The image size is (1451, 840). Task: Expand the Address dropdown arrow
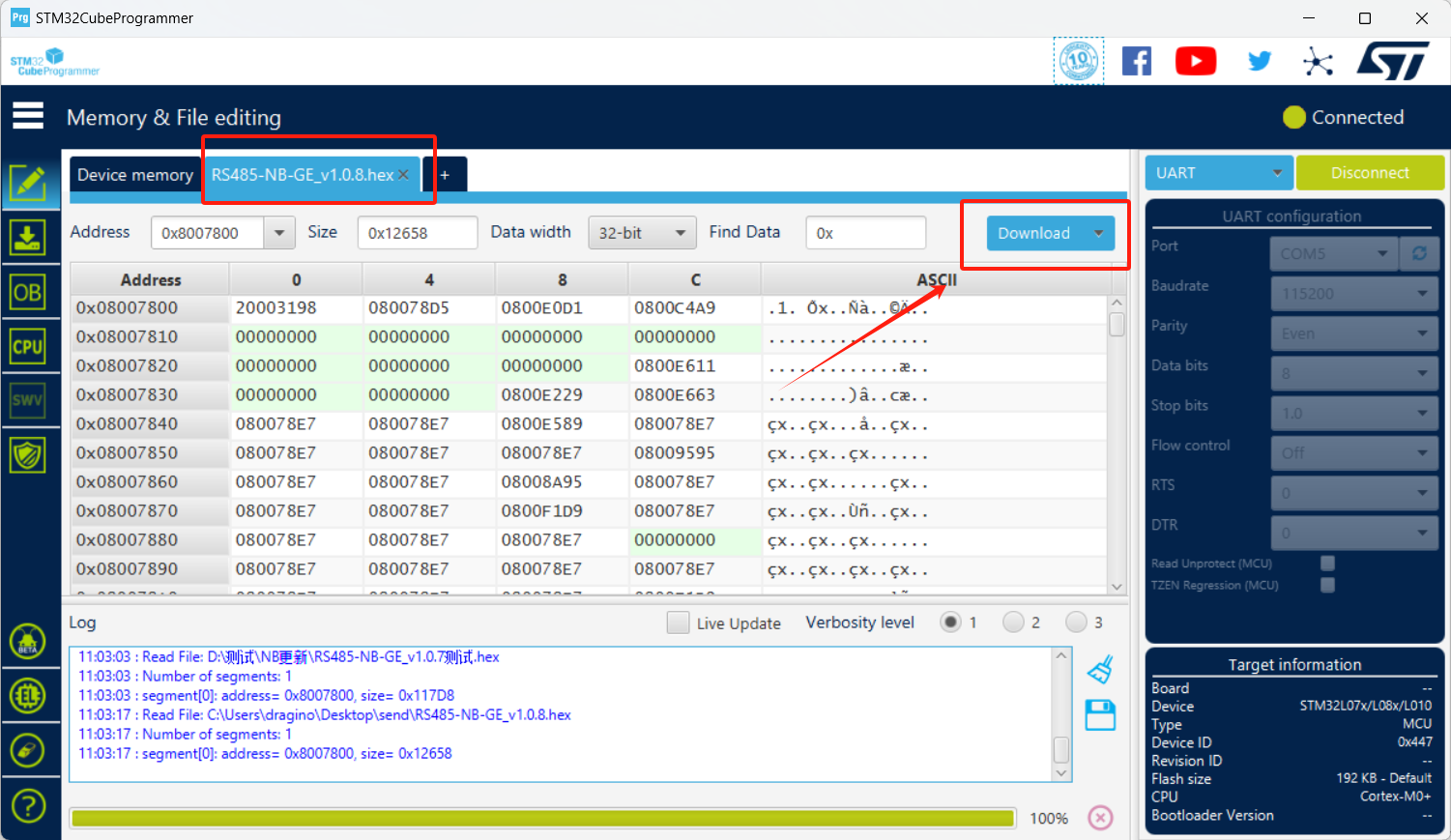click(279, 233)
